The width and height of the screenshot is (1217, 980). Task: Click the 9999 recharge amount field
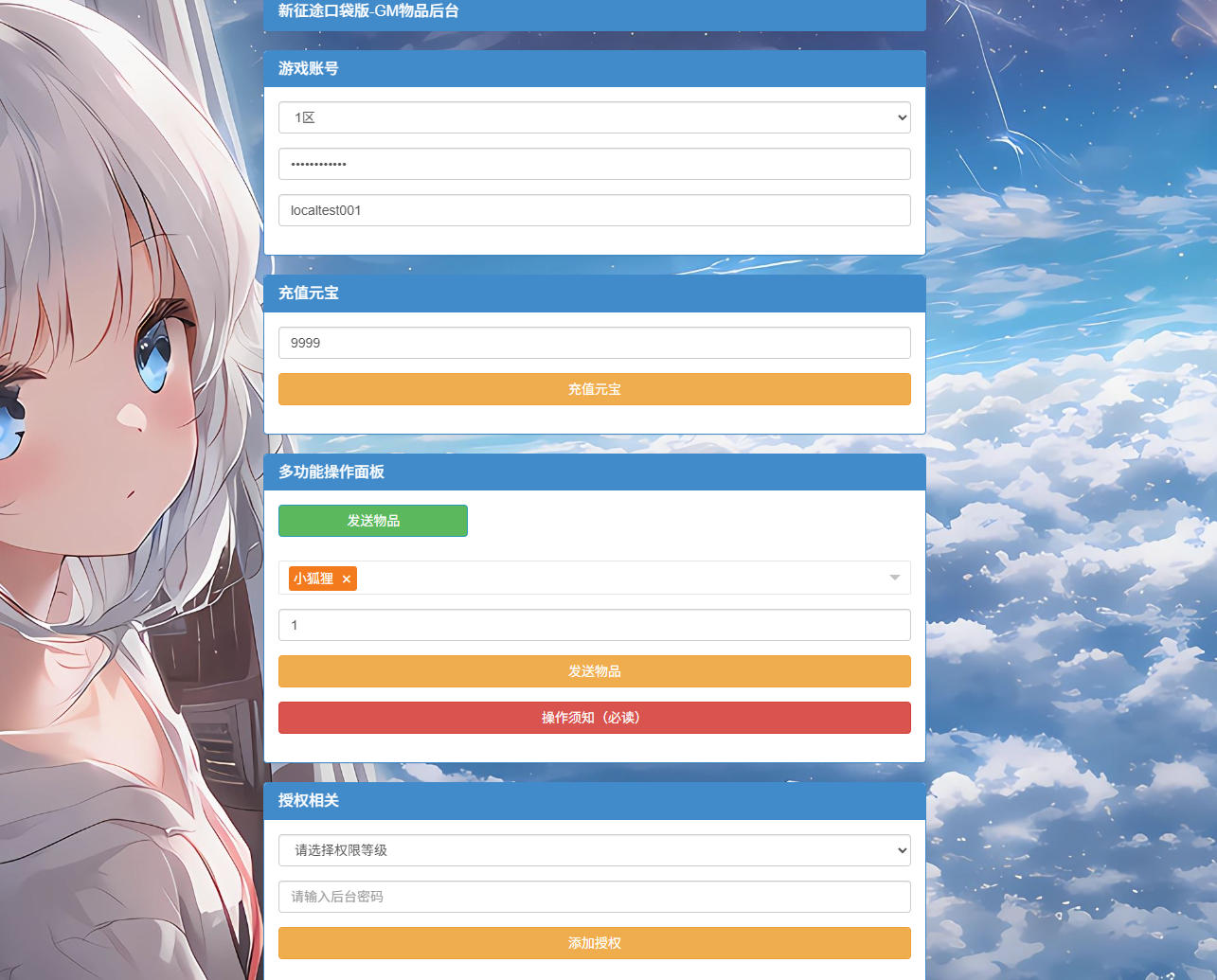(x=594, y=343)
